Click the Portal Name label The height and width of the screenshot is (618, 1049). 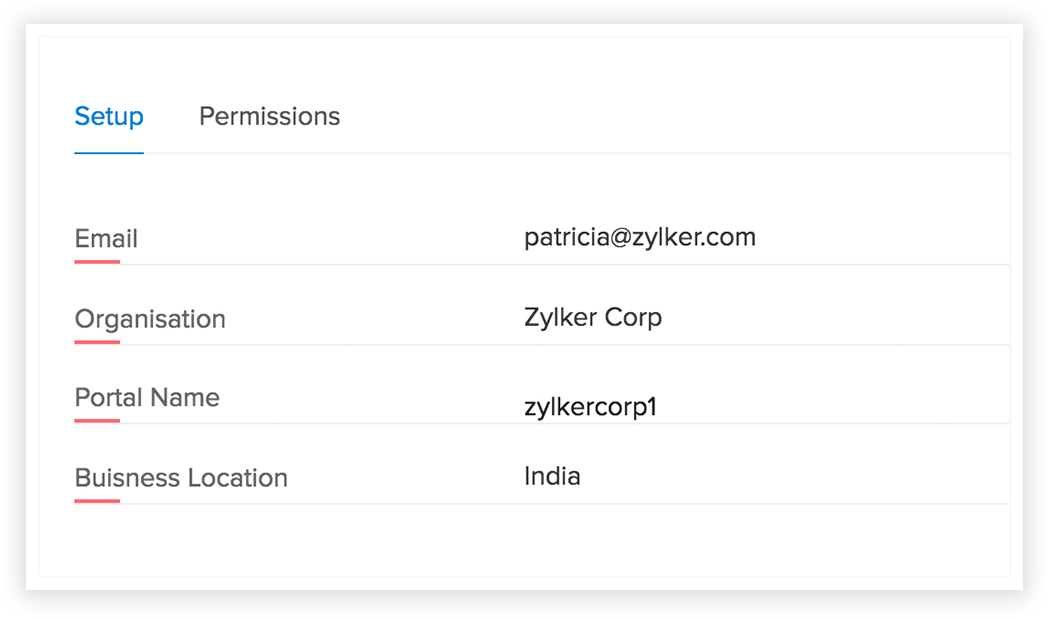[x=147, y=397]
